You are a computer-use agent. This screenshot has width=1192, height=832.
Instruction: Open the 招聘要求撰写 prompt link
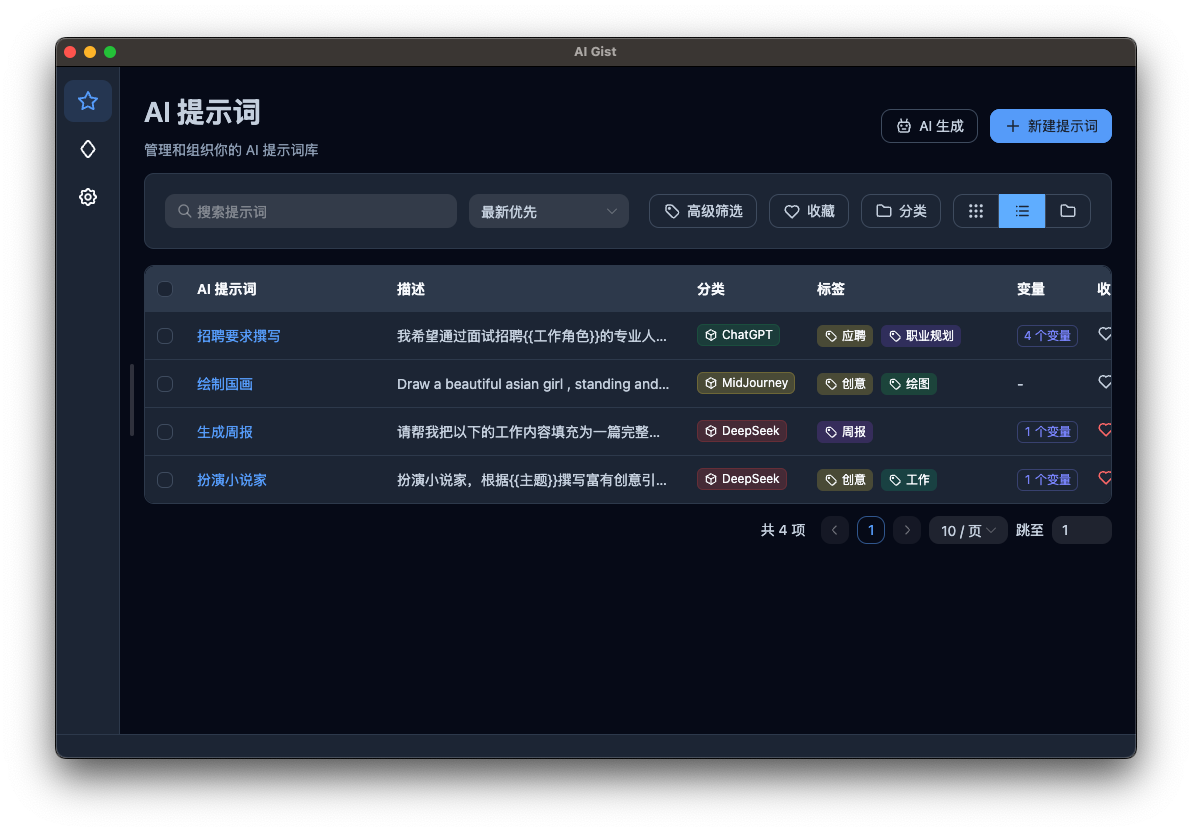pos(239,336)
